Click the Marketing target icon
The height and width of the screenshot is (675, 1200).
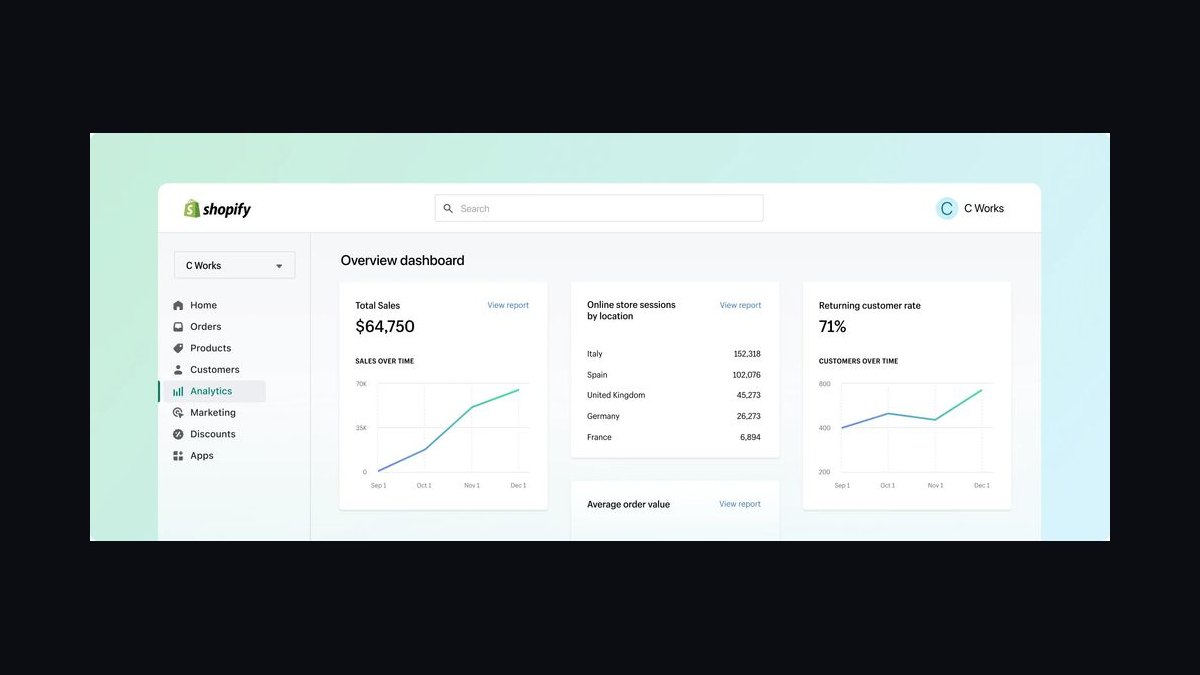[178, 413]
